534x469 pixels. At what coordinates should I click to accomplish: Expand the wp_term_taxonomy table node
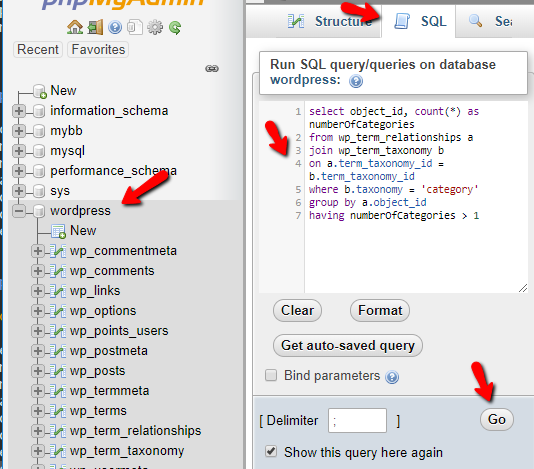(x=38, y=451)
